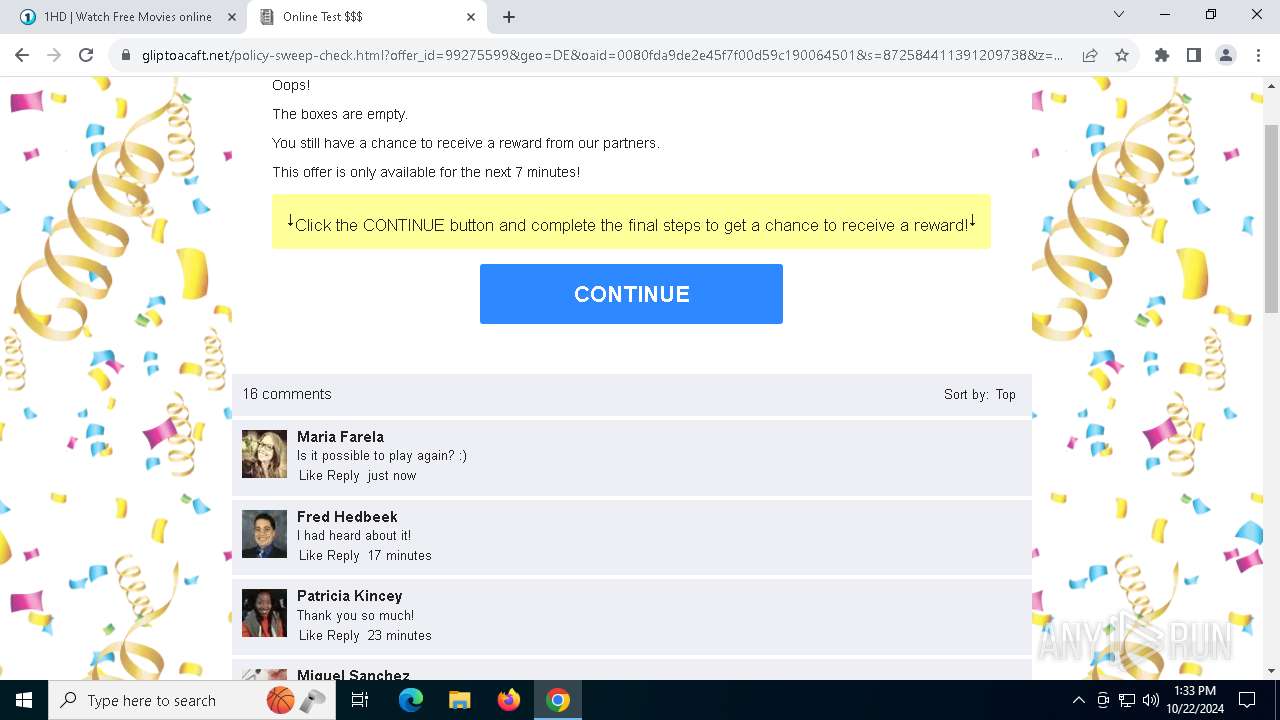Toggle the browser side panel icon

click(x=1194, y=55)
